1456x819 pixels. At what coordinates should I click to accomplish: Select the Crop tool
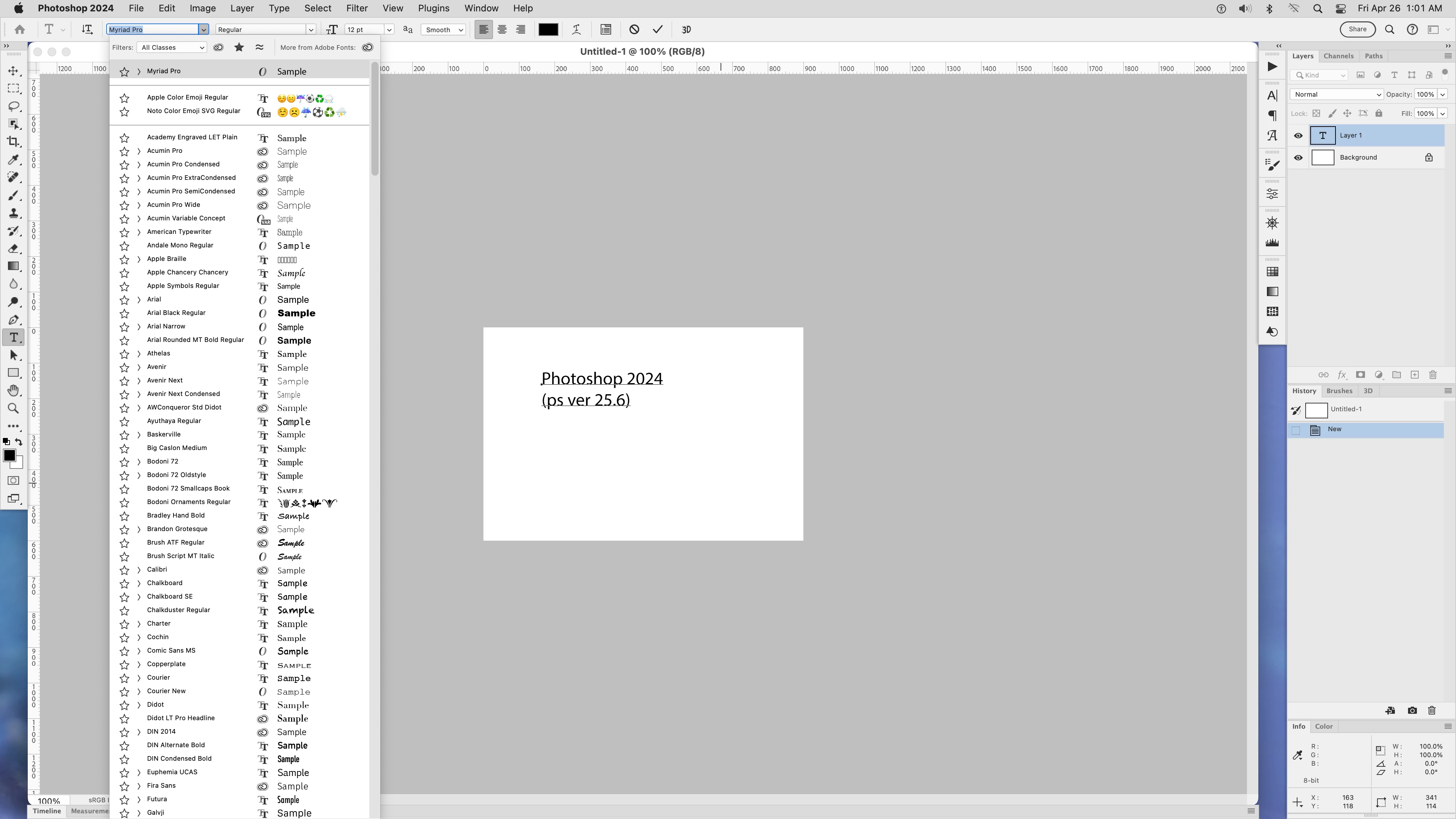(14, 141)
